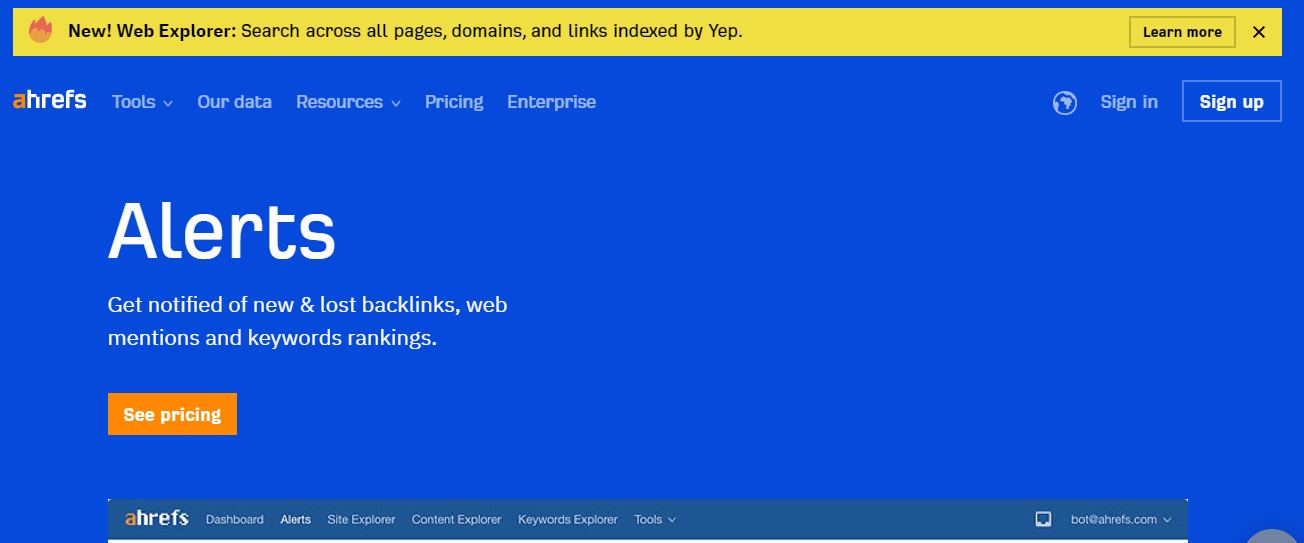1304x543 pixels.
Task: Open Keywords Explorer in the preview app bar
Action: 568,520
